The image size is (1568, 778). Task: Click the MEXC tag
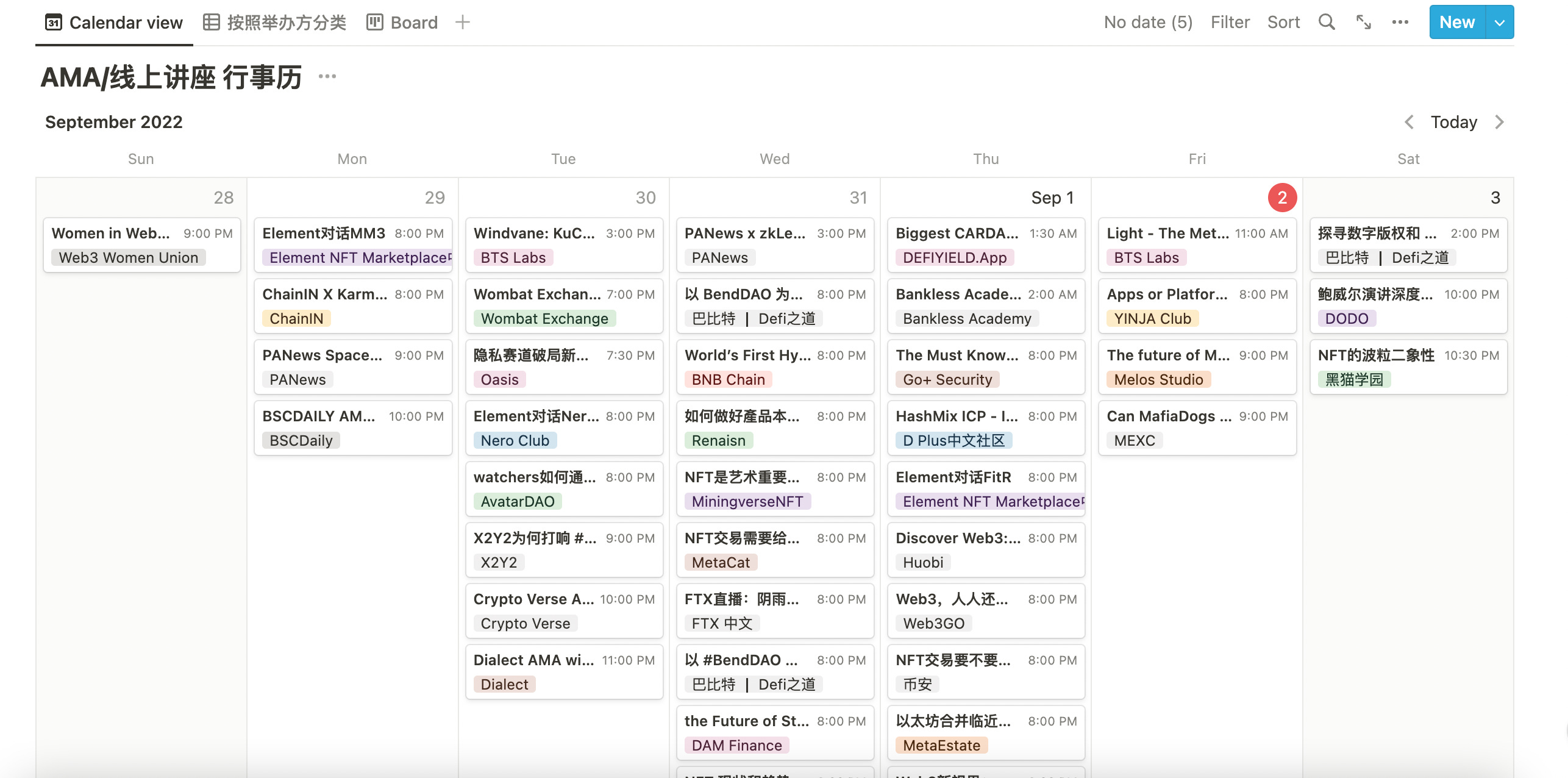1135,440
